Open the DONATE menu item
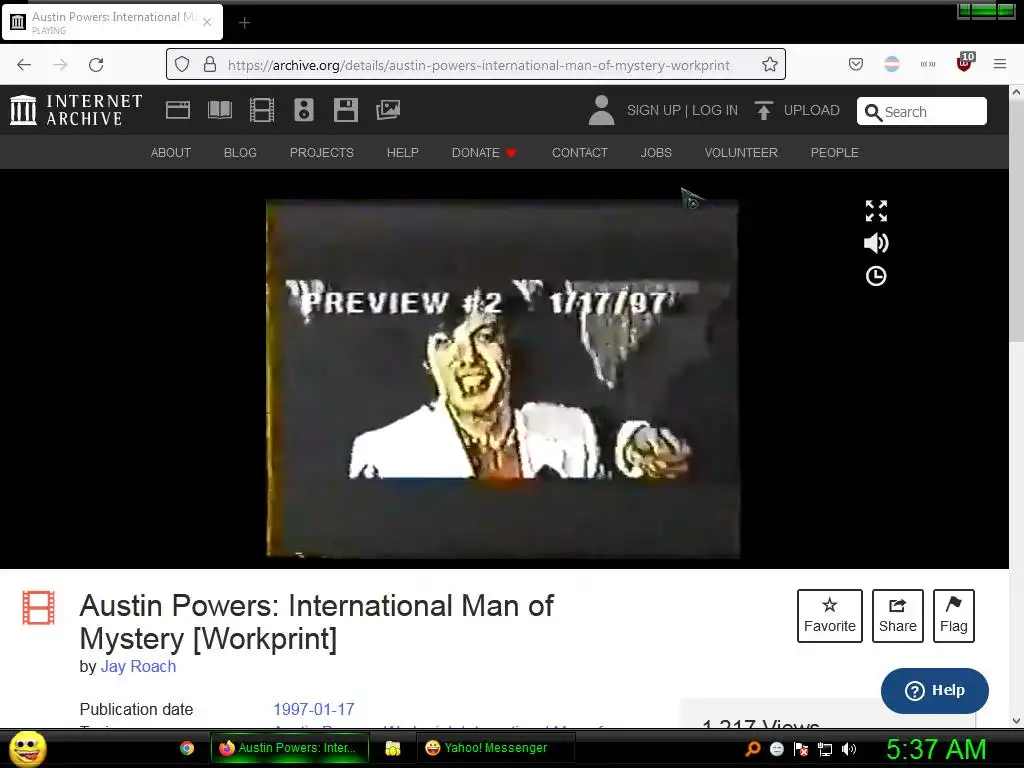1024x768 pixels. pyautogui.click(x=484, y=153)
